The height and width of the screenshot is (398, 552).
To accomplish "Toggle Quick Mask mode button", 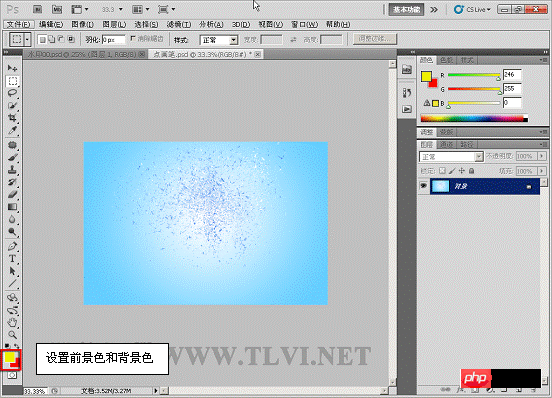I will [12, 375].
